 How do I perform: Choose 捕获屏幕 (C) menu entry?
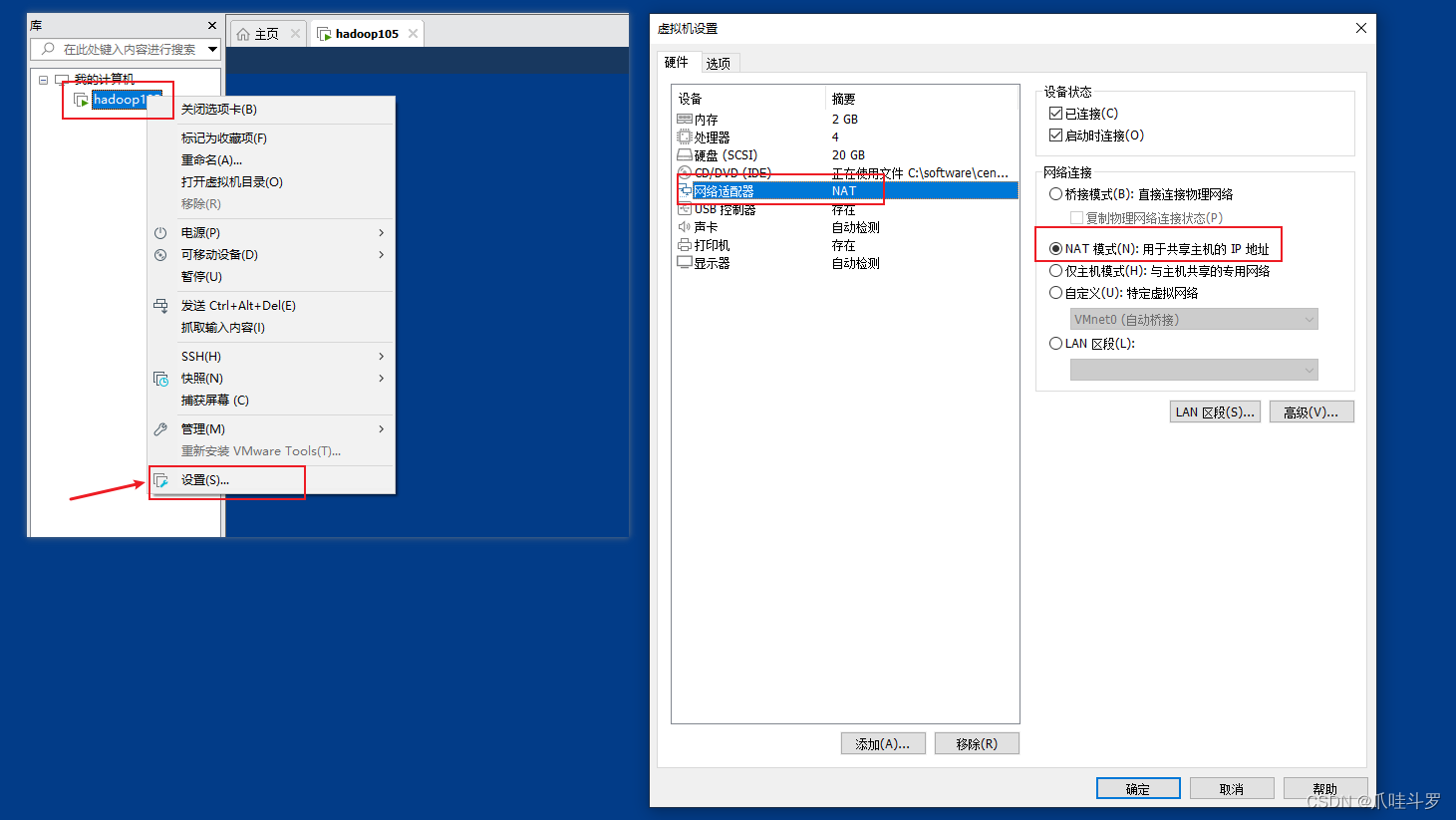coord(271,401)
